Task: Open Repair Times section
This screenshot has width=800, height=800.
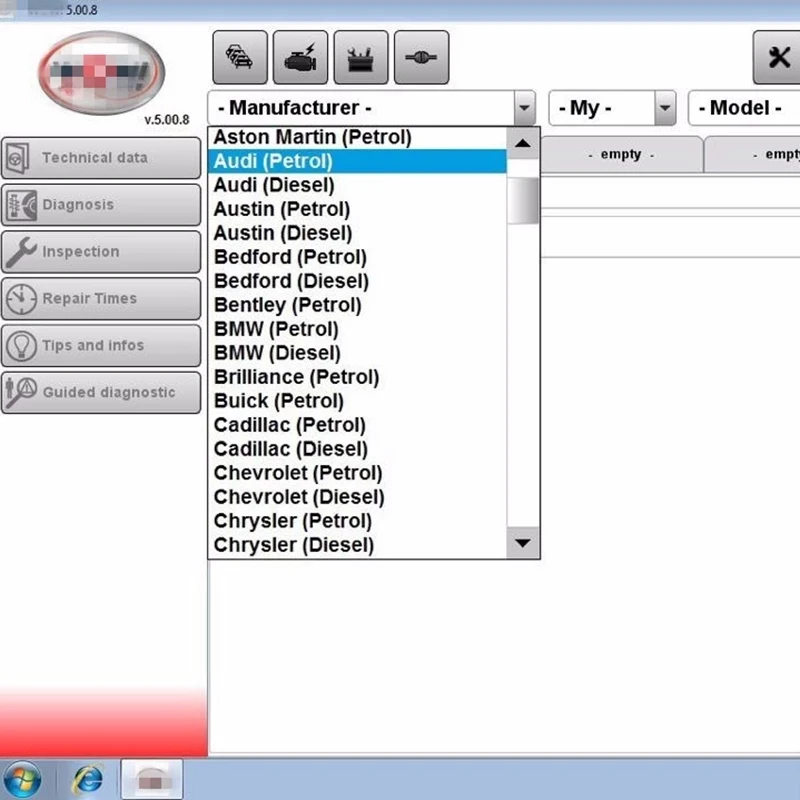Action: pyautogui.click(x=101, y=298)
